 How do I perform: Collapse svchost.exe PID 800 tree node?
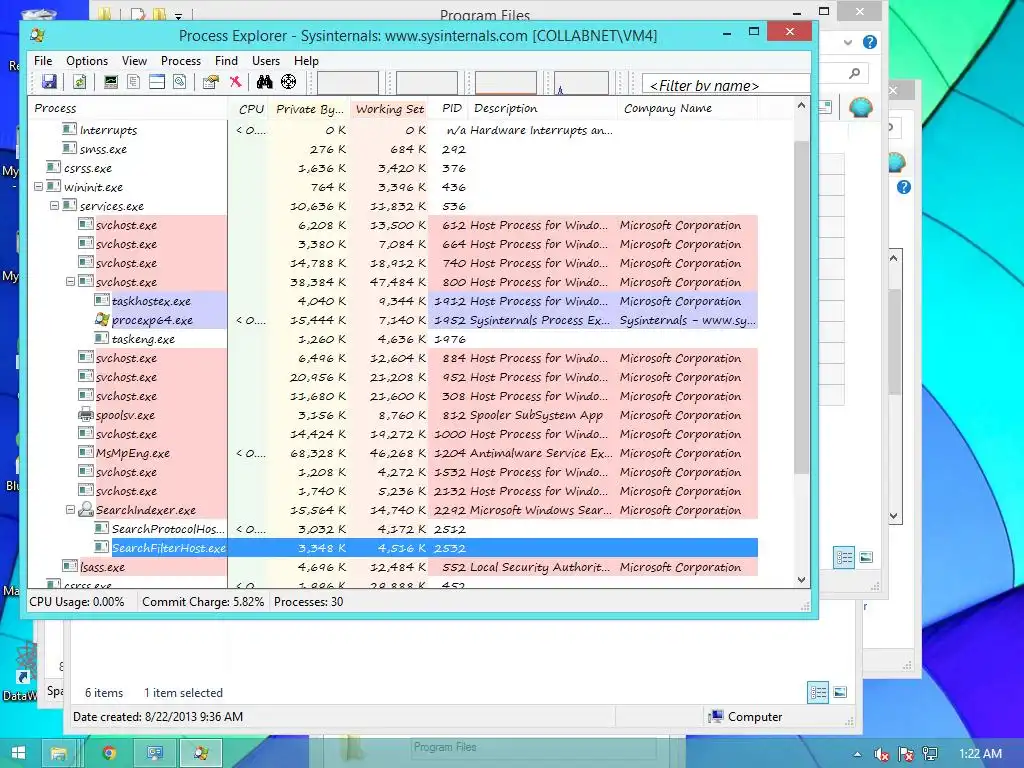click(x=70, y=281)
